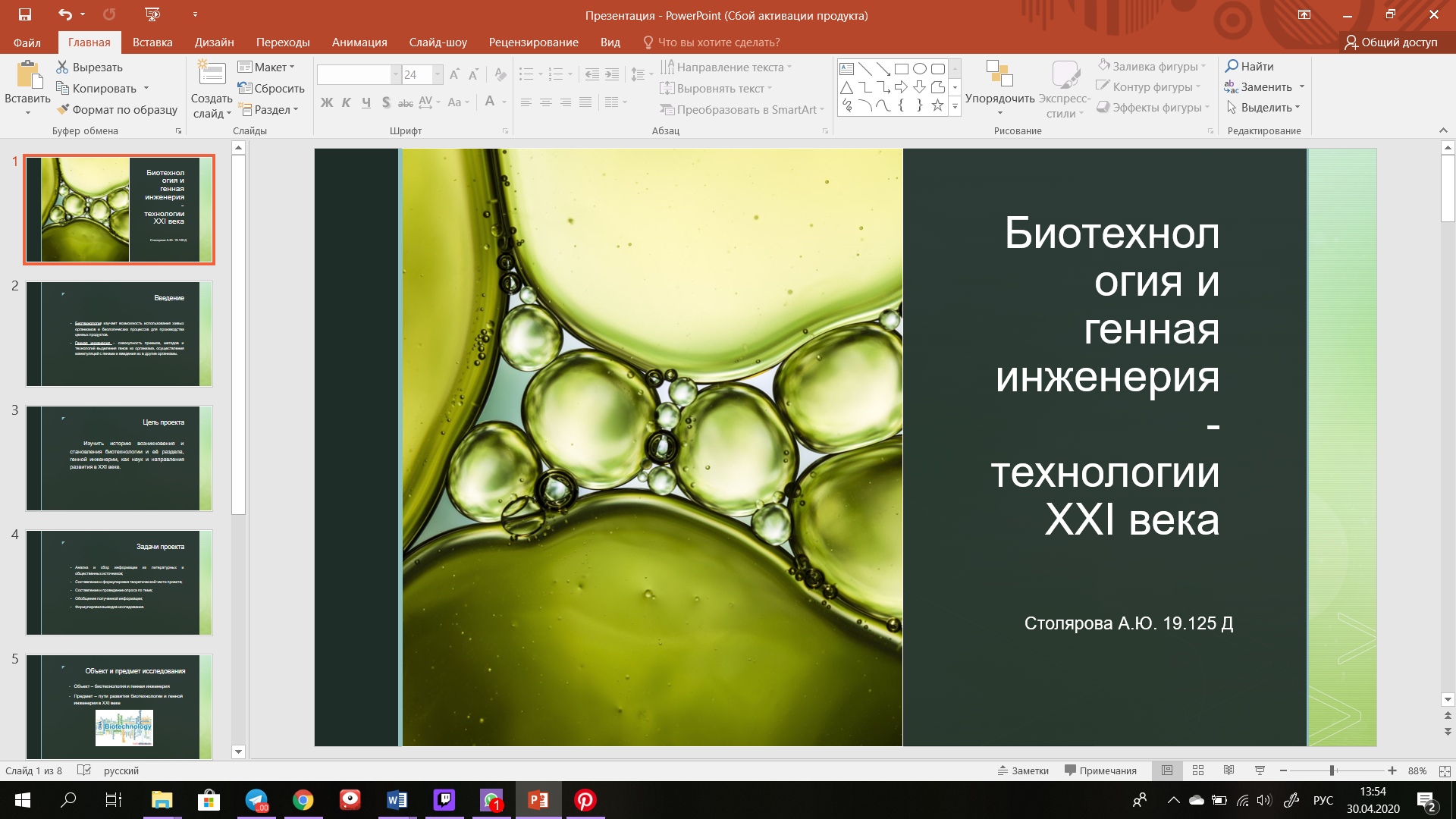
Task: Click the Сбросить reset button
Action: click(x=271, y=88)
